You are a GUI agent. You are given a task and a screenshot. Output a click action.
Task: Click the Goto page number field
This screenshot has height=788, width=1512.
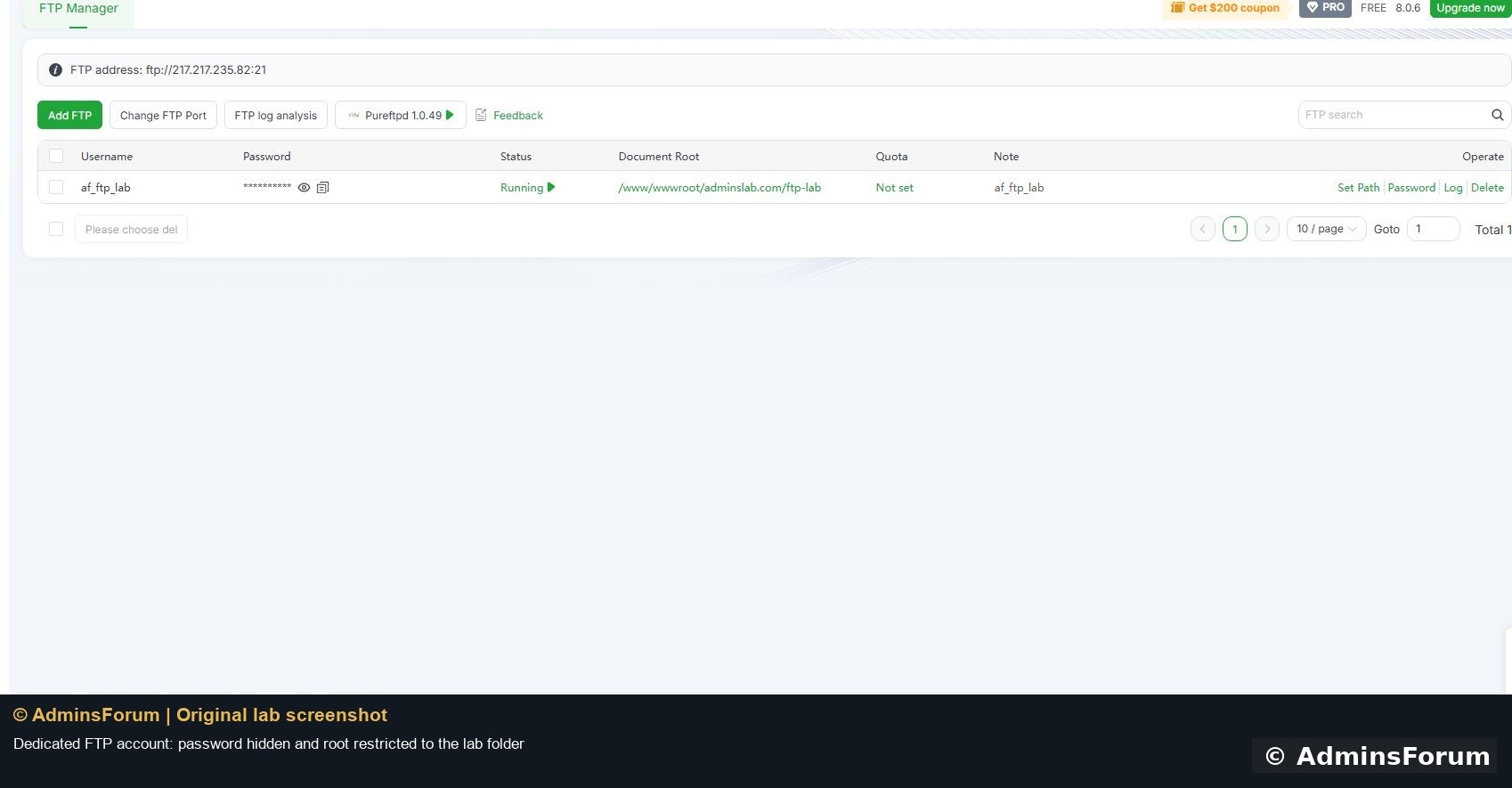1433,229
